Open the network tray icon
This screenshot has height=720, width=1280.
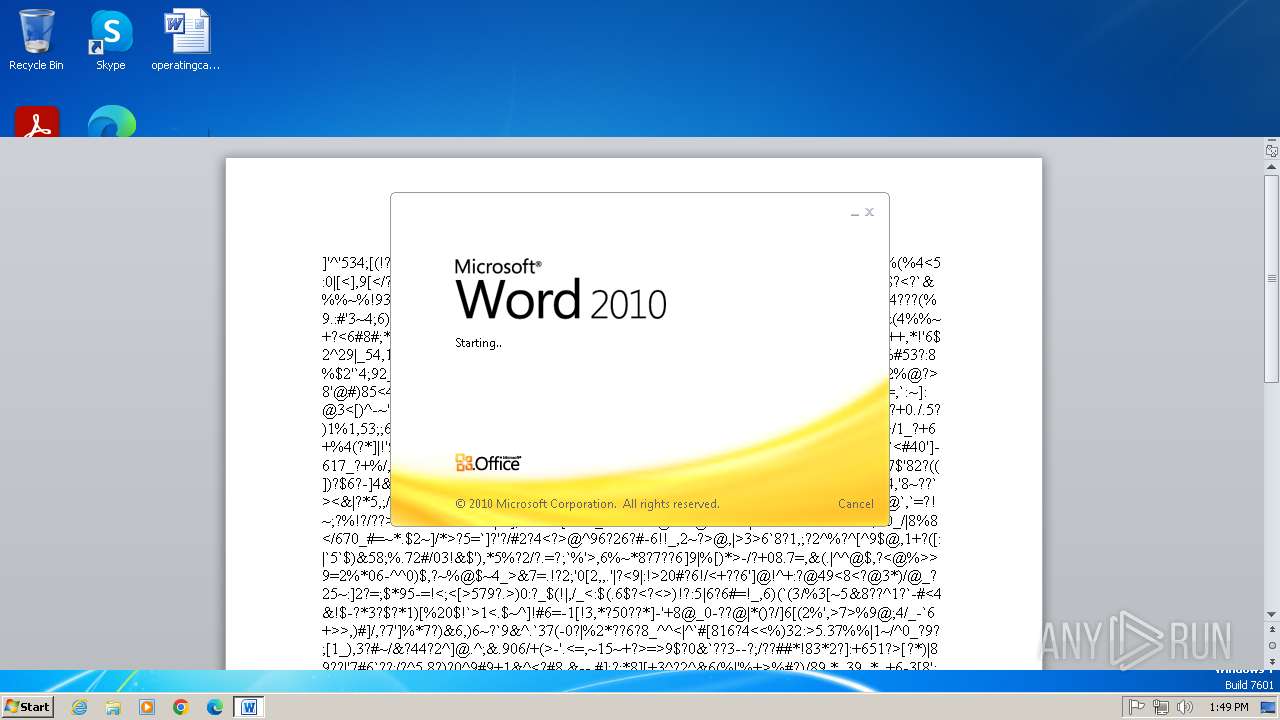(x=1161, y=707)
